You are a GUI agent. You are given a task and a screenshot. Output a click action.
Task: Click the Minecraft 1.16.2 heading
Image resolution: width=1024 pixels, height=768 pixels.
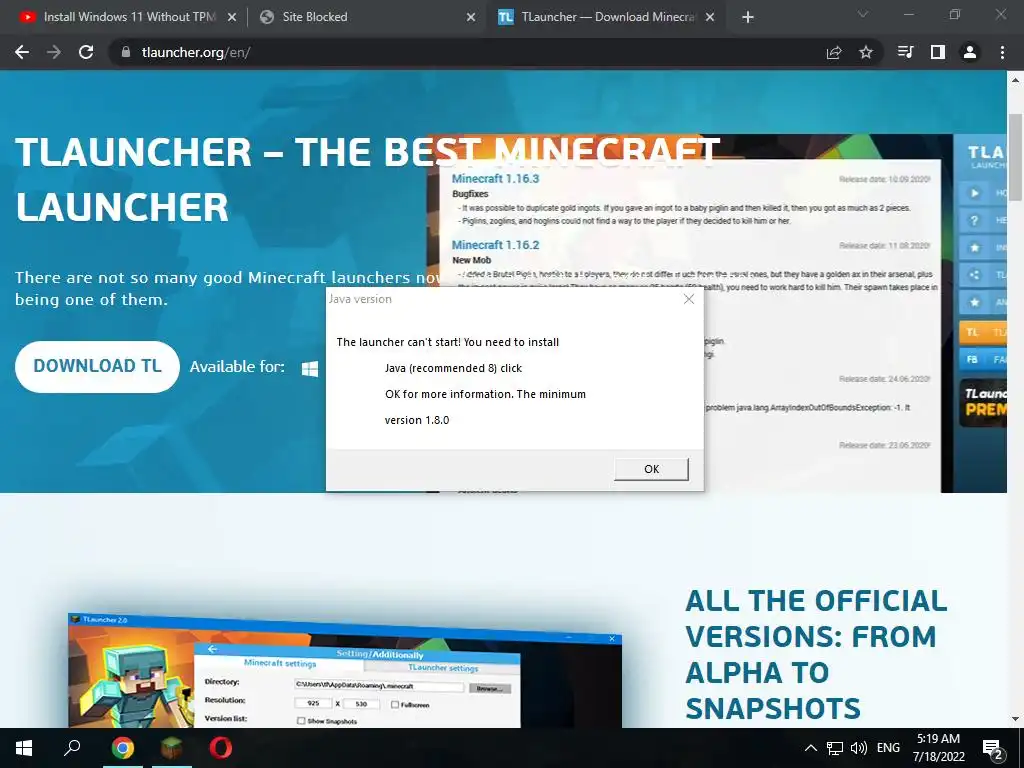495,245
